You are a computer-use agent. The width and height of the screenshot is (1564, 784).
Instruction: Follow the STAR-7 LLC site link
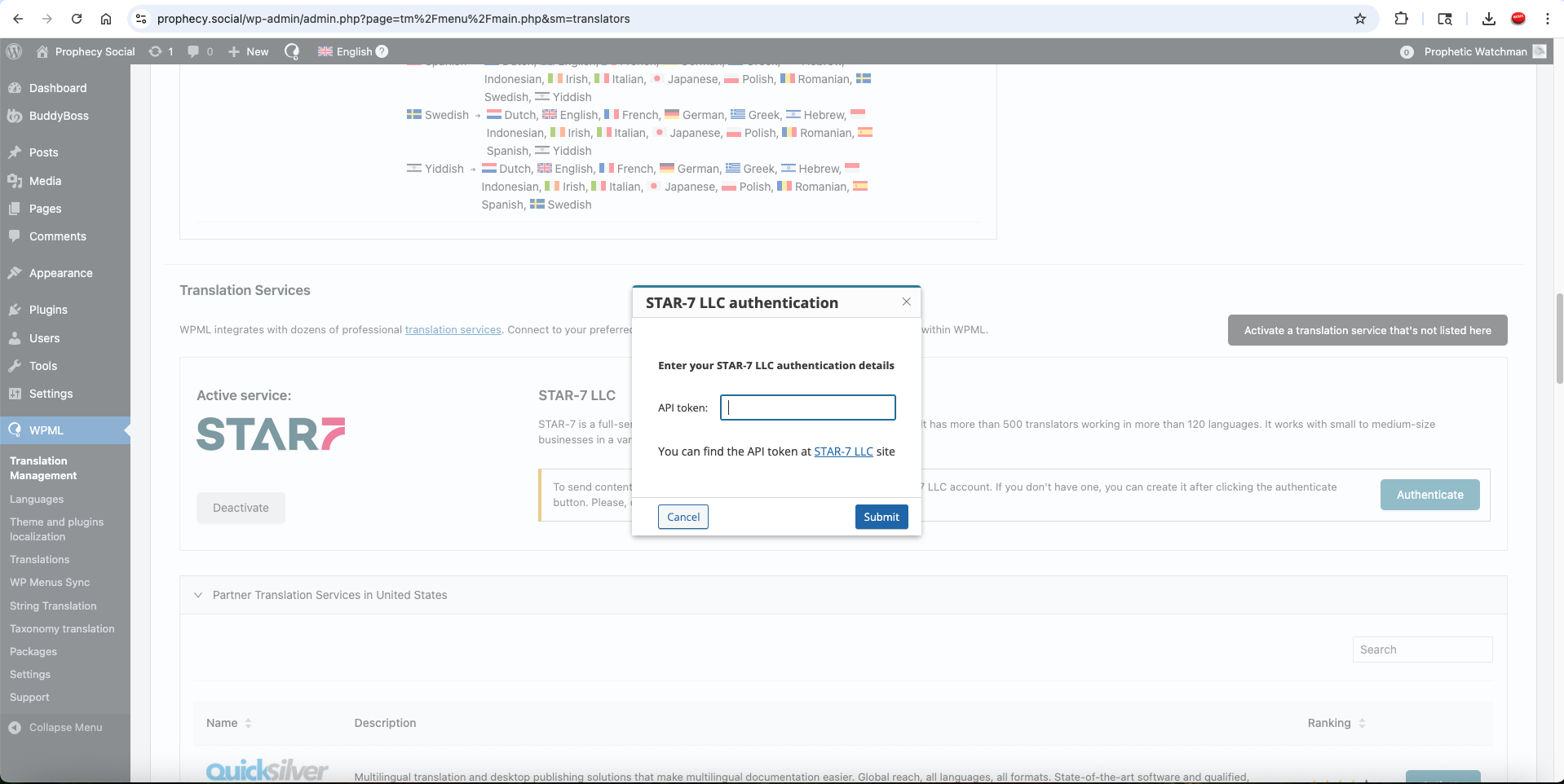[x=843, y=451]
